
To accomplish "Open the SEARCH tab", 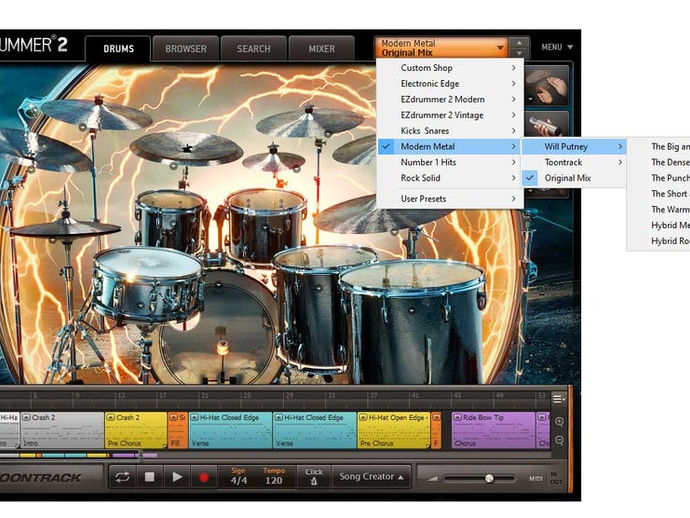I will coord(253,48).
